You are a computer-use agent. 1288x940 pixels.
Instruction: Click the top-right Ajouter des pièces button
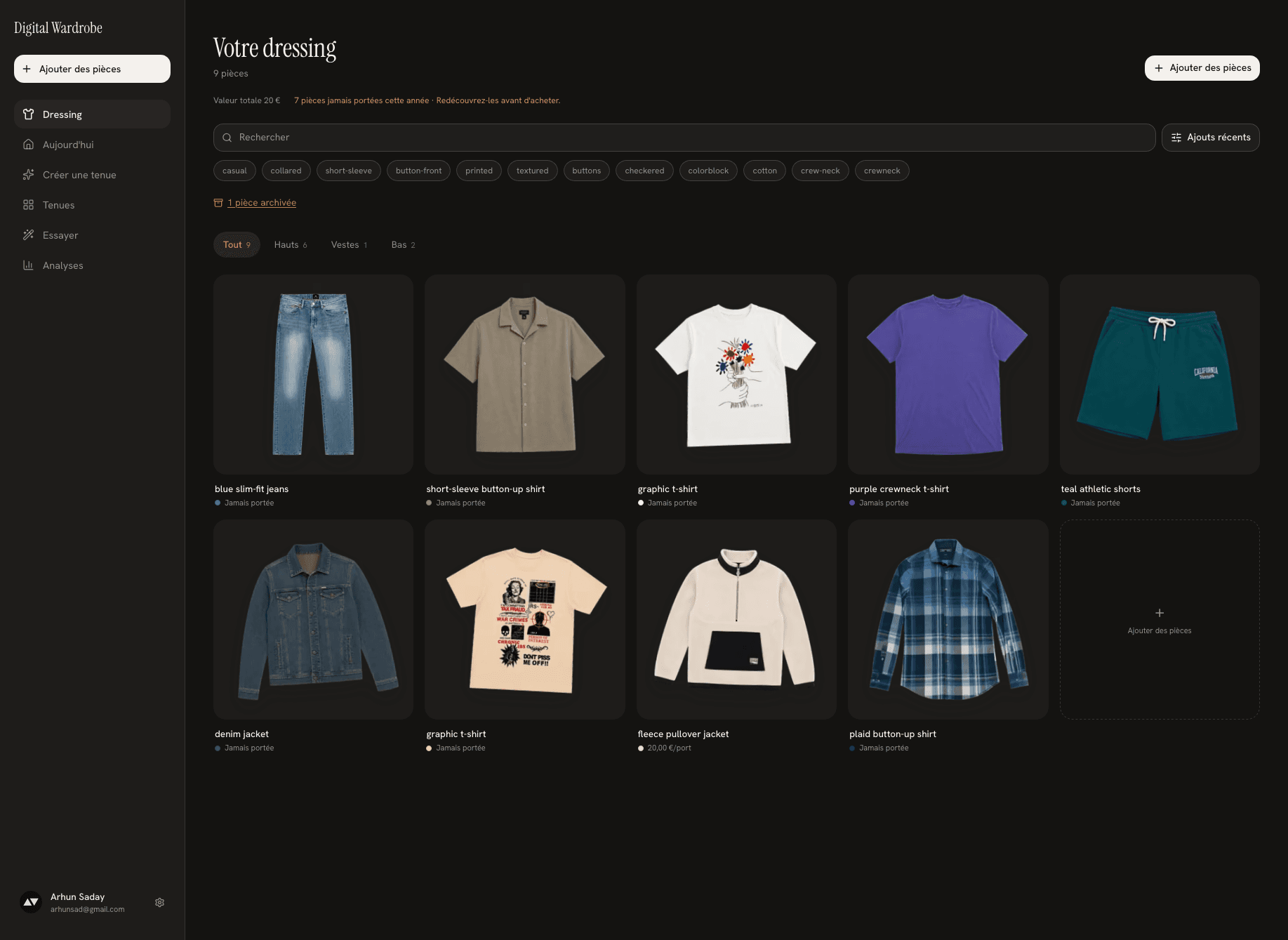1202,68
